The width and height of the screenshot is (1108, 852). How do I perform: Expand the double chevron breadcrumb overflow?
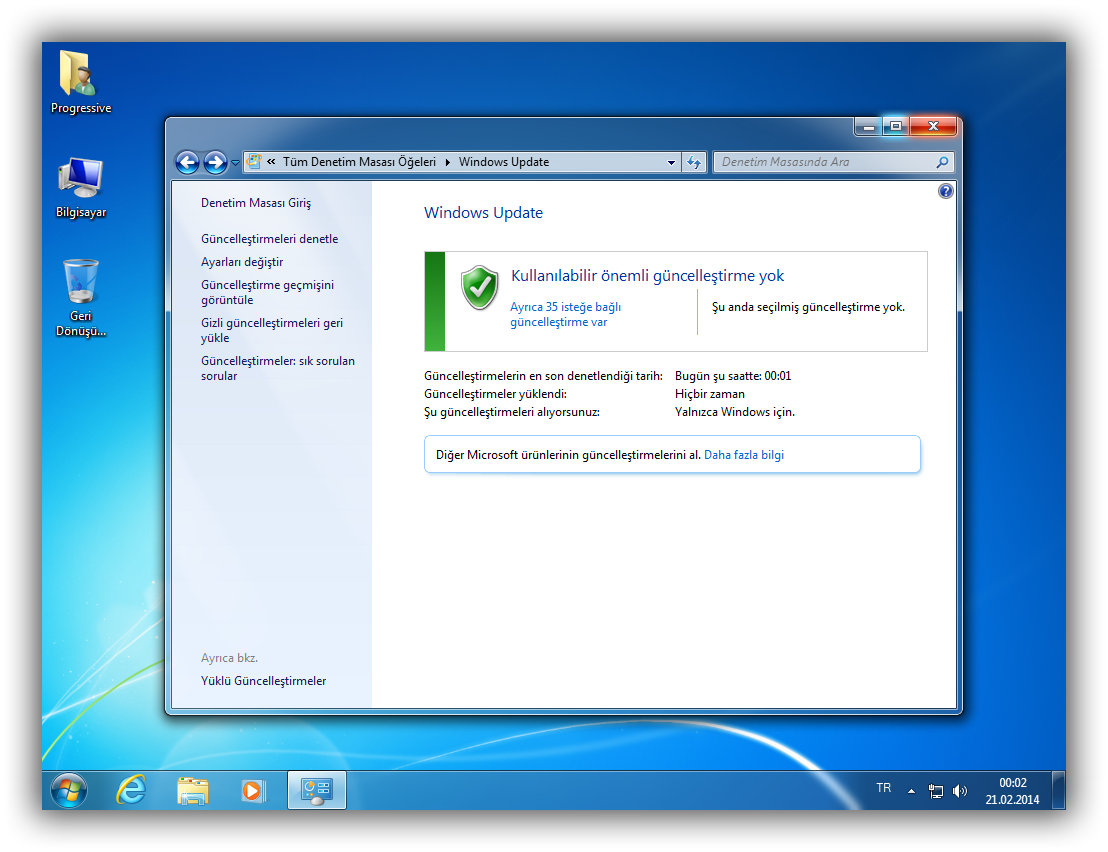271,162
